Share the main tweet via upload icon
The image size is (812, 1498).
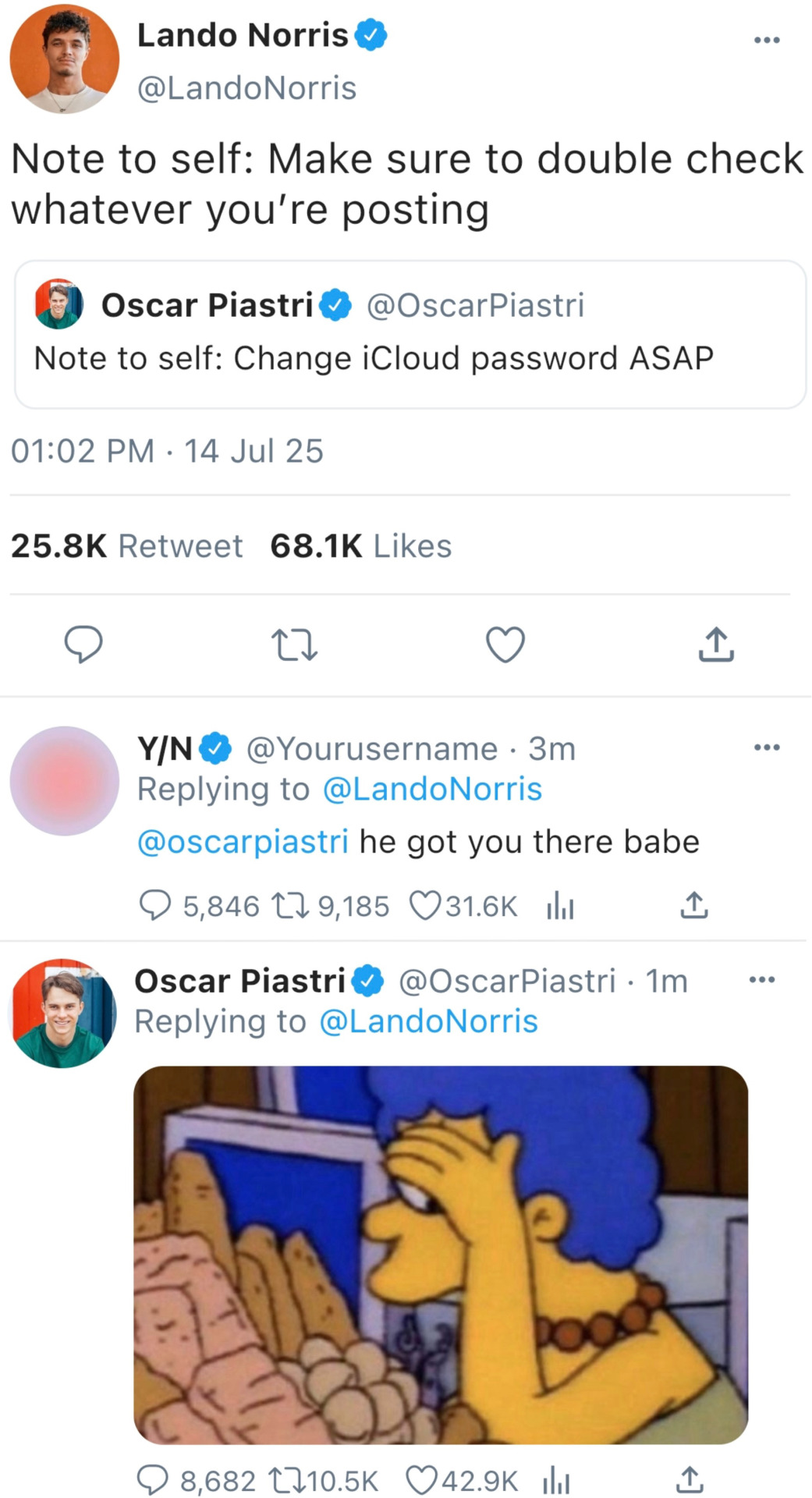716,644
